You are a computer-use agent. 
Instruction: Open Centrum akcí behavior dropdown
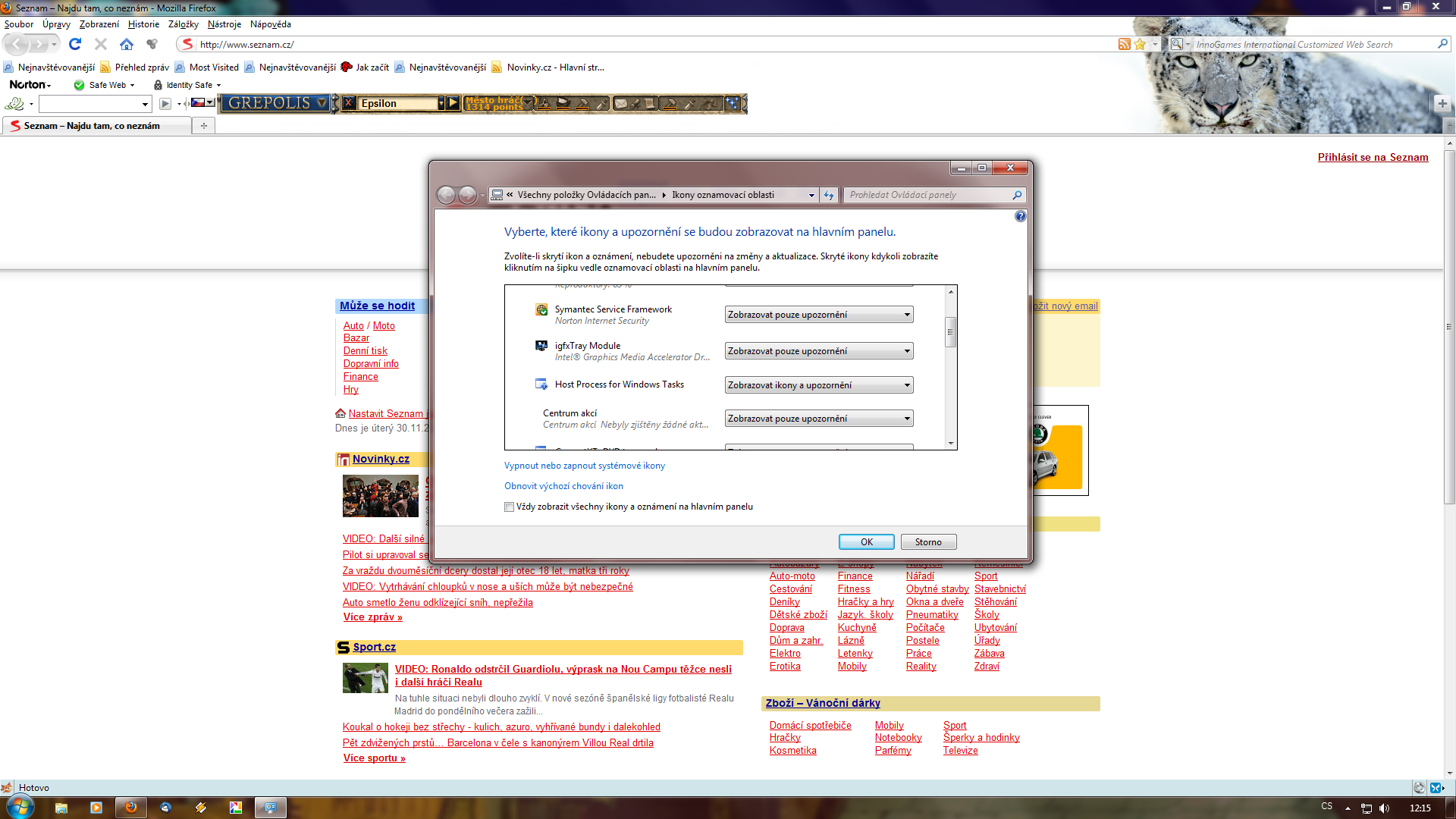(x=818, y=419)
